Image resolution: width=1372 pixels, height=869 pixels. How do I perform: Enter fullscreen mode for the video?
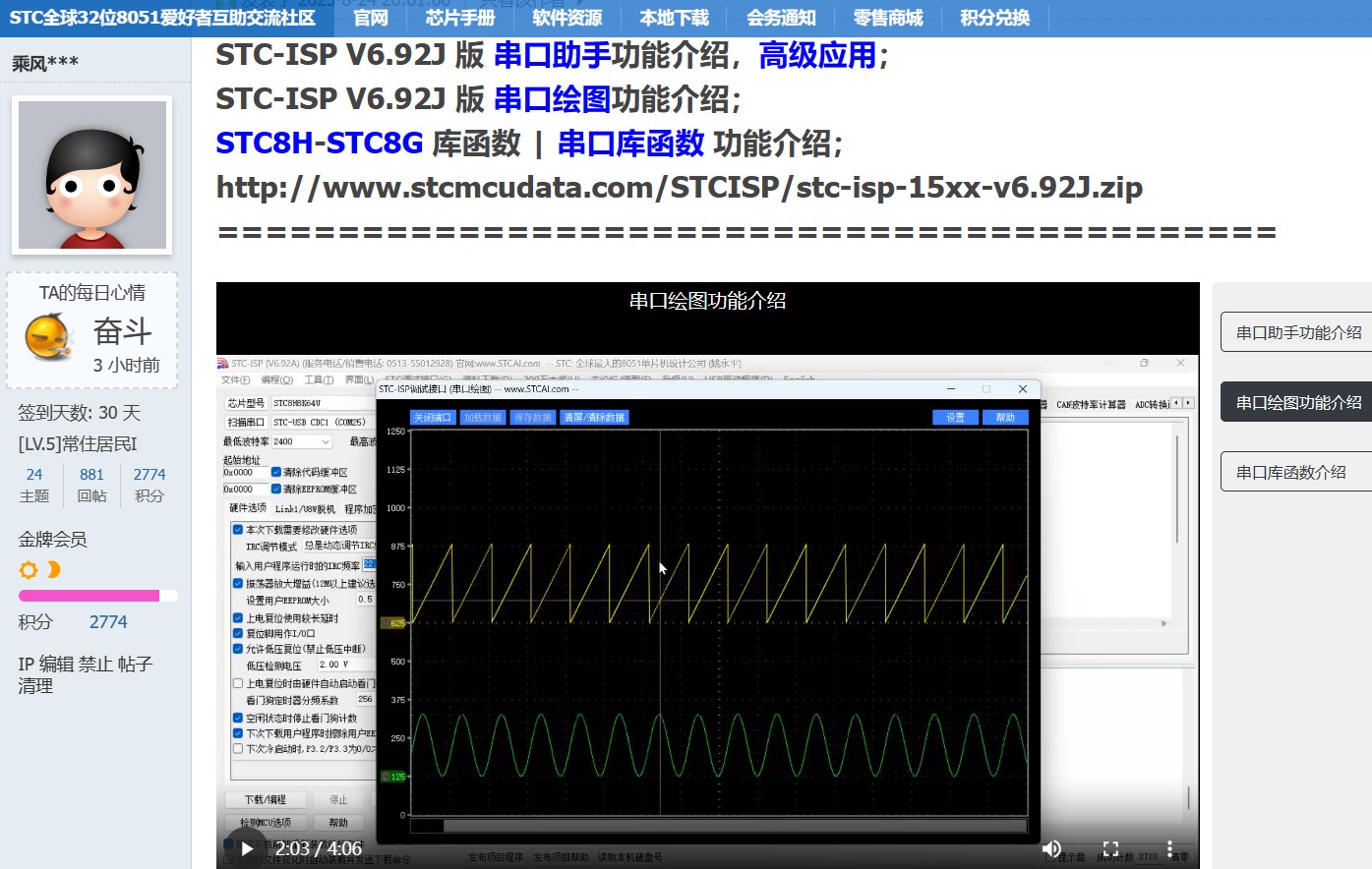click(1110, 848)
